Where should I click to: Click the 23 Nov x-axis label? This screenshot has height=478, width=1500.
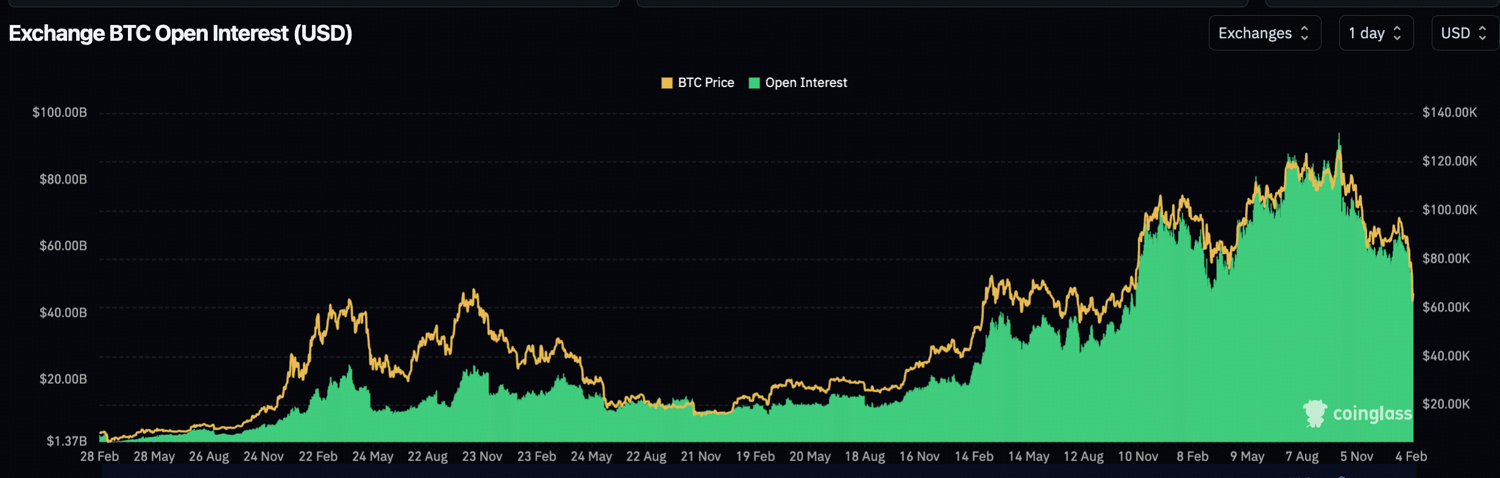point(482,456)
